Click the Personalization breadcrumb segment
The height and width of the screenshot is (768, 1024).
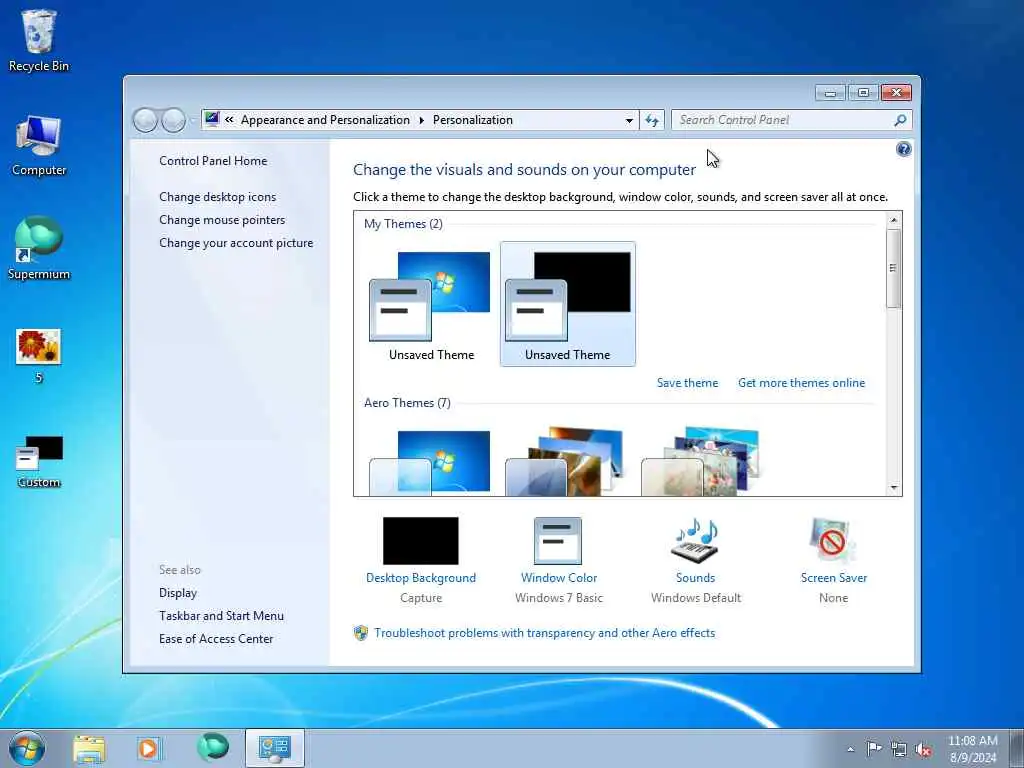coord(473,120)
